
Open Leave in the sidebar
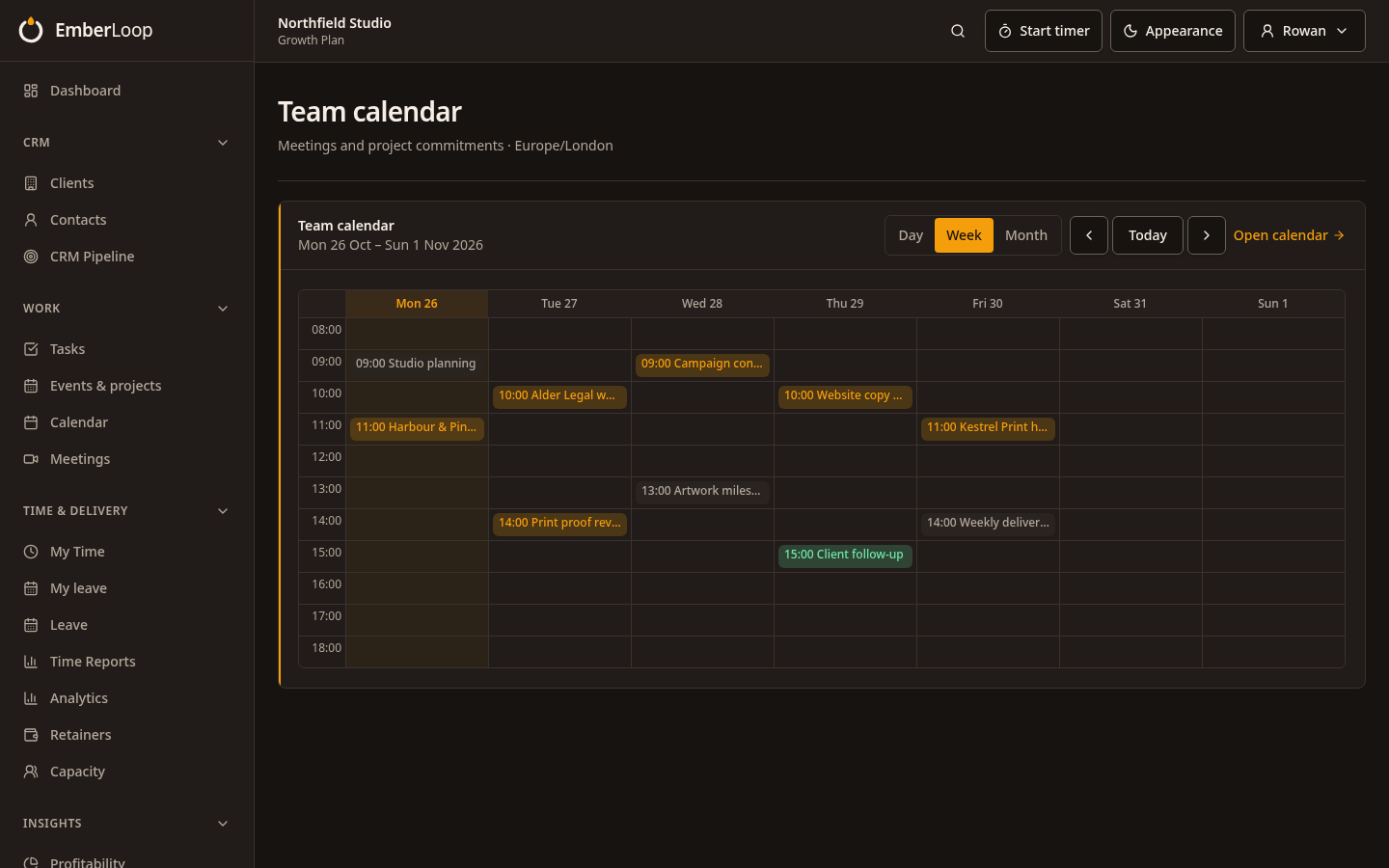126,625
